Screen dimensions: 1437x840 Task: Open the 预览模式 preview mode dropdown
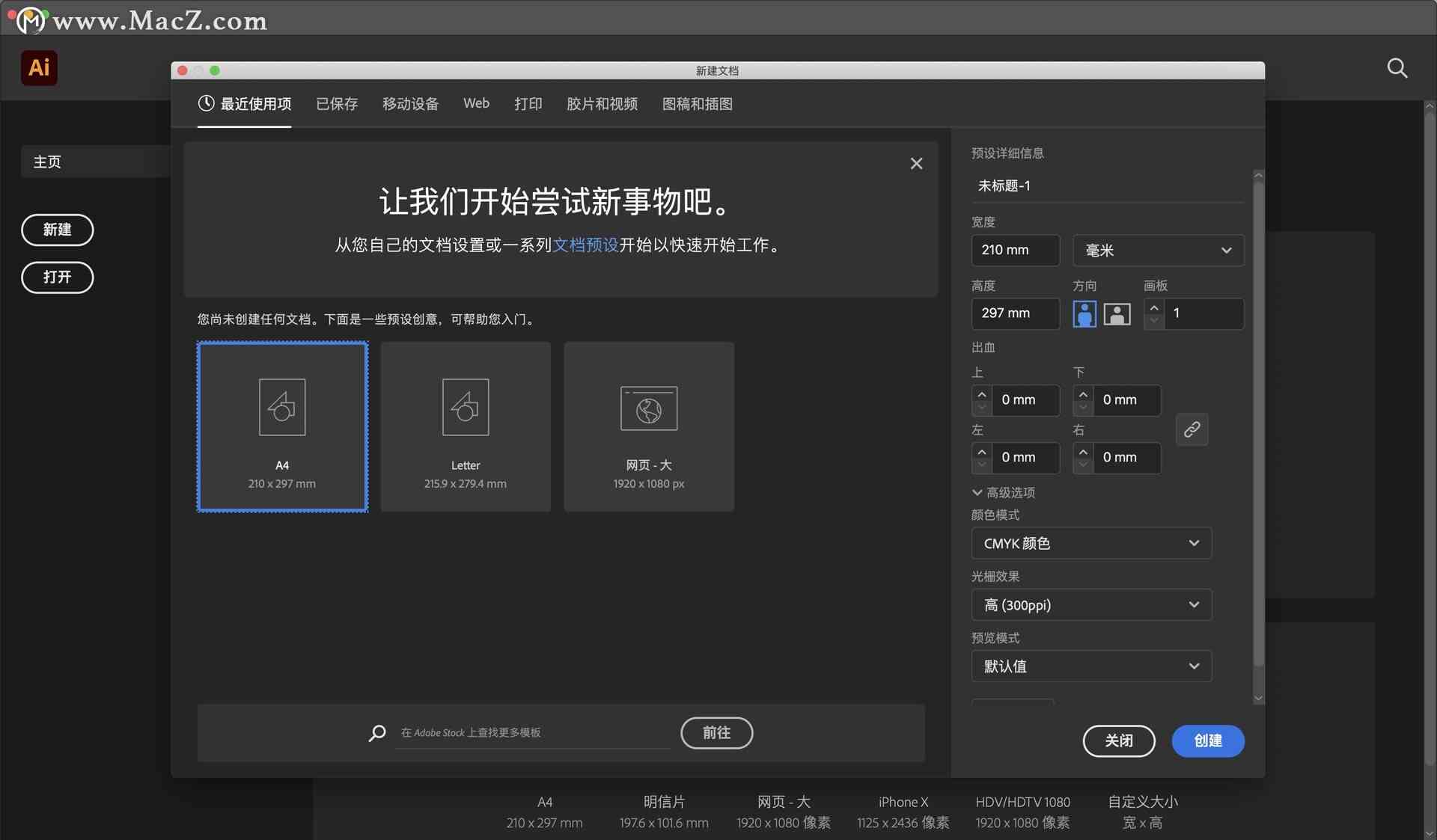point(1091,666)
